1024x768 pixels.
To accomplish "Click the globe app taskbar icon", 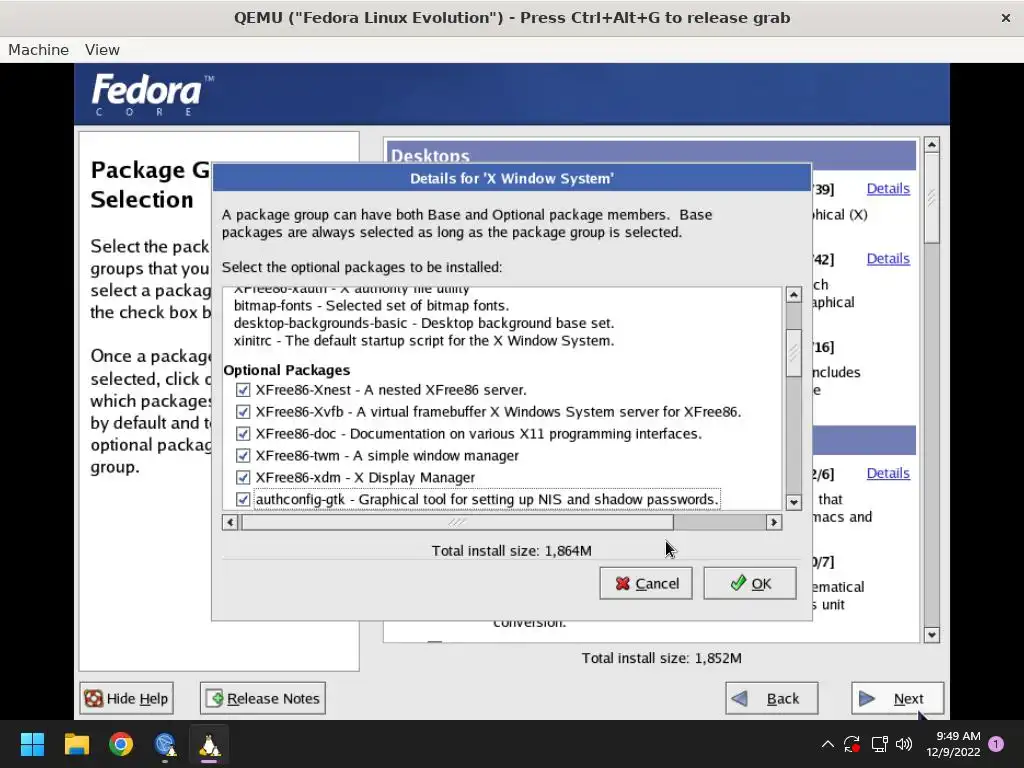I will click(x=165, y=744).
